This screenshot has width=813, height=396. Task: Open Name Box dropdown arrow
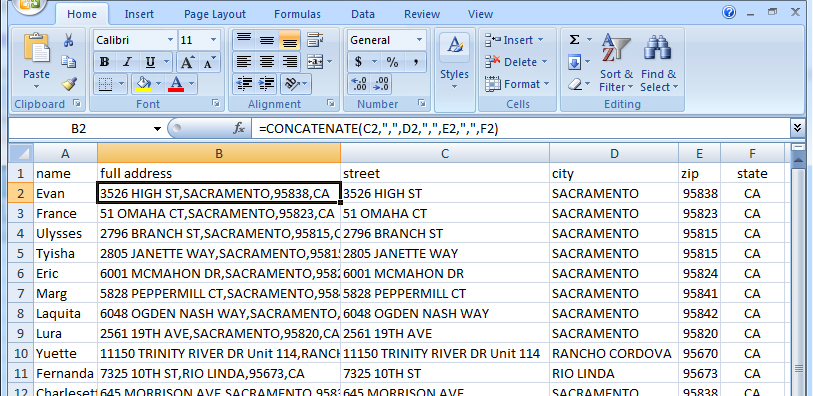(x=158, y=129)
